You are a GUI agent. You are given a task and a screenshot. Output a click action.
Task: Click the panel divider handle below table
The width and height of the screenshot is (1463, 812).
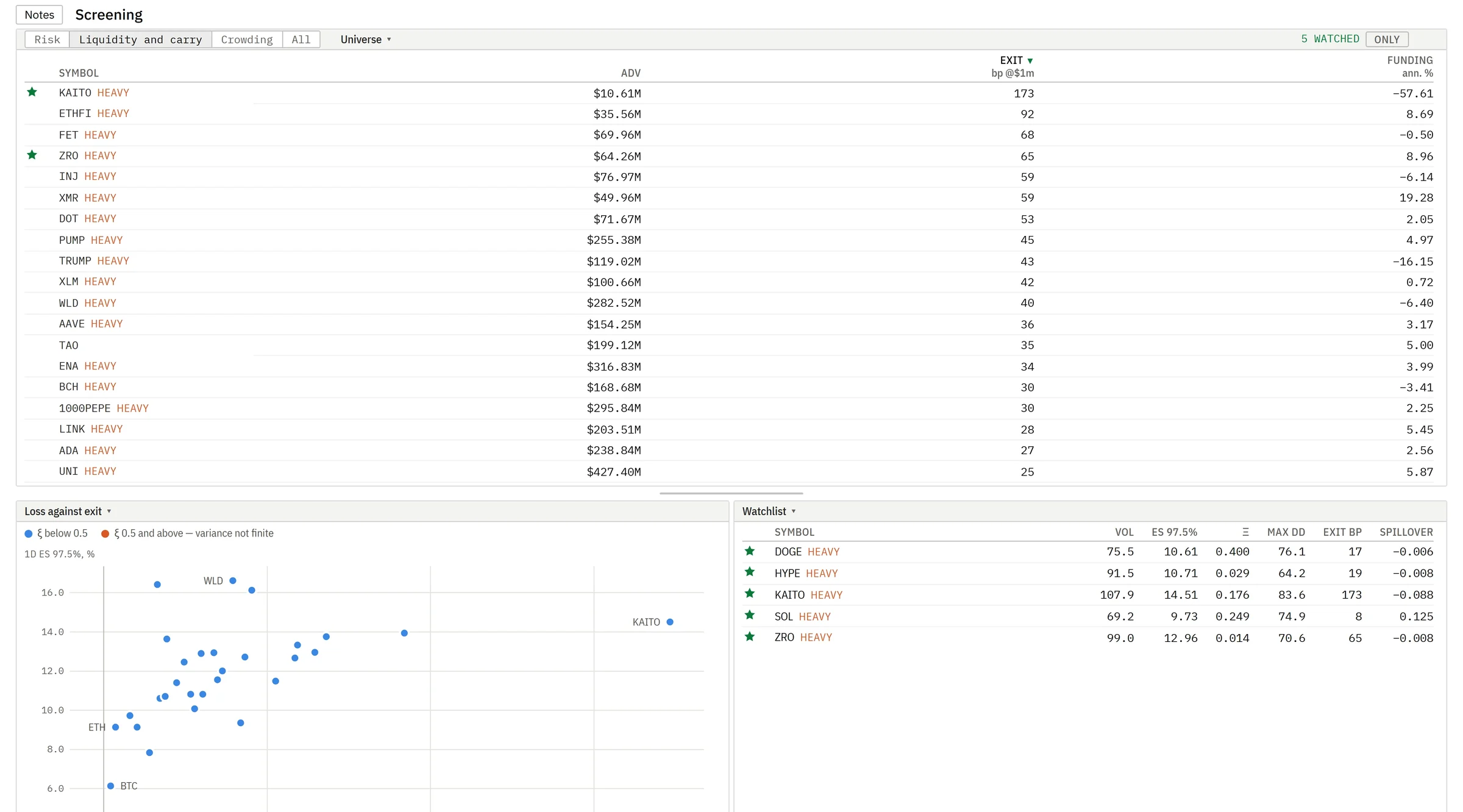[x=731, y=493]
